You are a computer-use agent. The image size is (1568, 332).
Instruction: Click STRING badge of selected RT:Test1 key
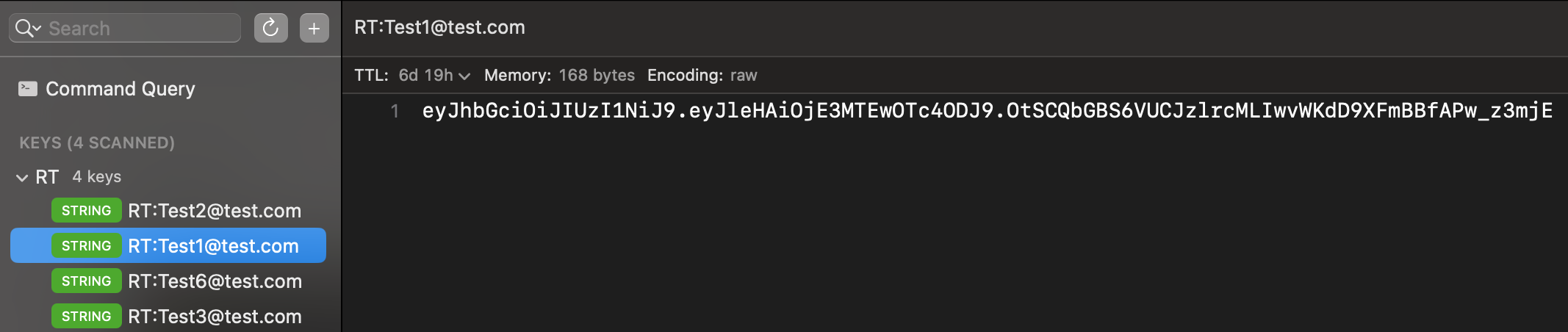87,246
